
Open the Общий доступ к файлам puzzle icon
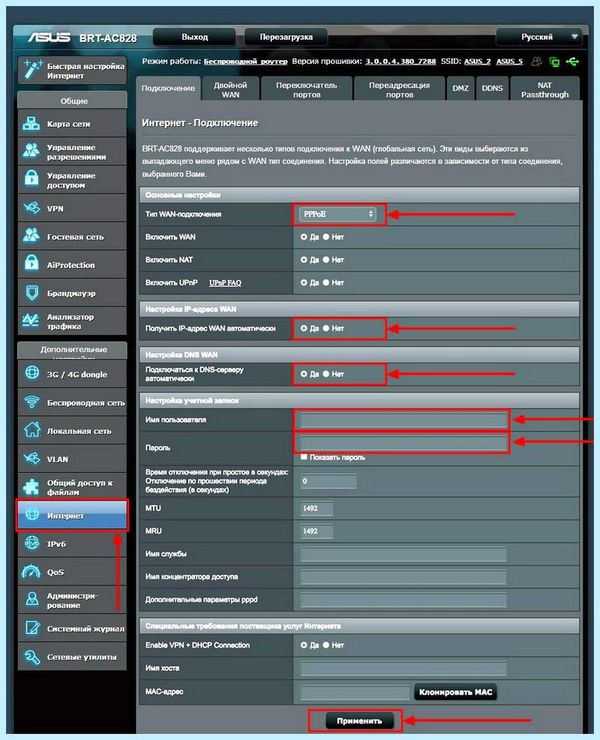(x=32, y=487)
